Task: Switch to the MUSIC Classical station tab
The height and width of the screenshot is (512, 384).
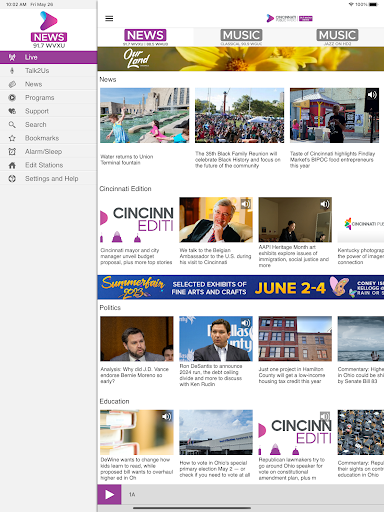Action: 241,37
